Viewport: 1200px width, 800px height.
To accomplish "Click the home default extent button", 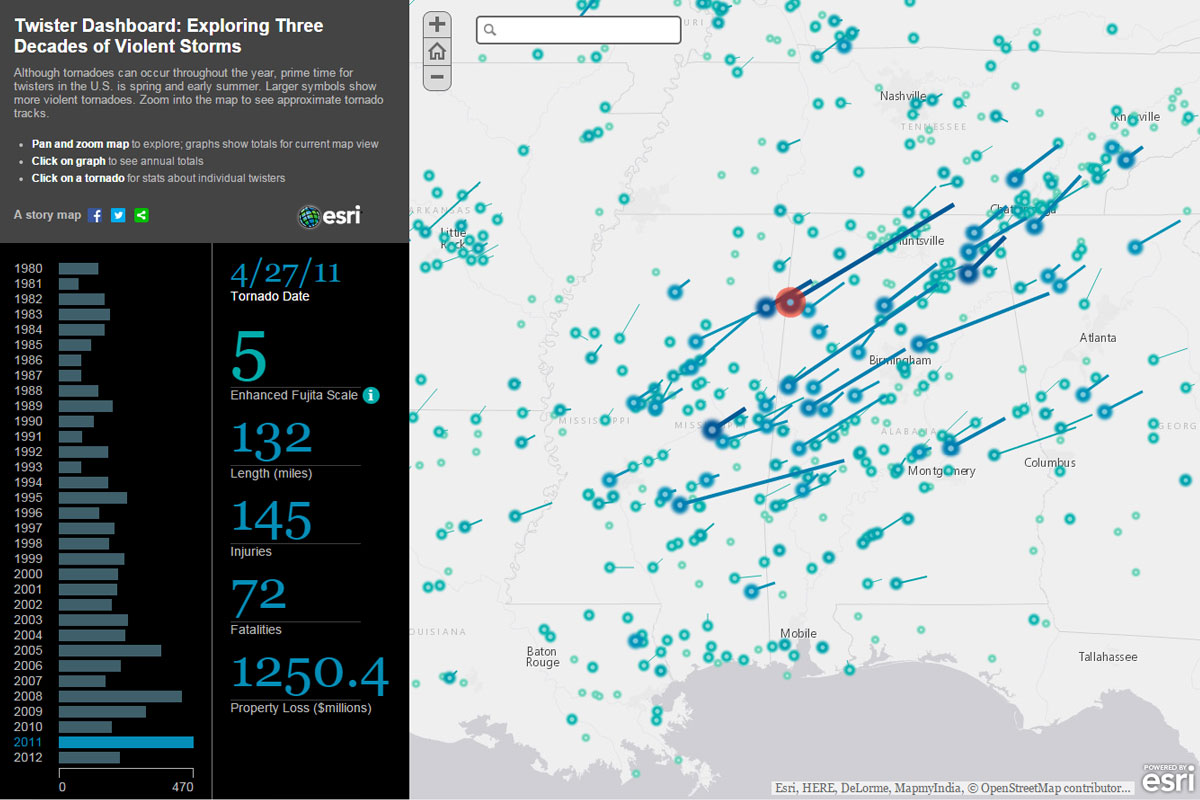I will click(x=437, y=52).
